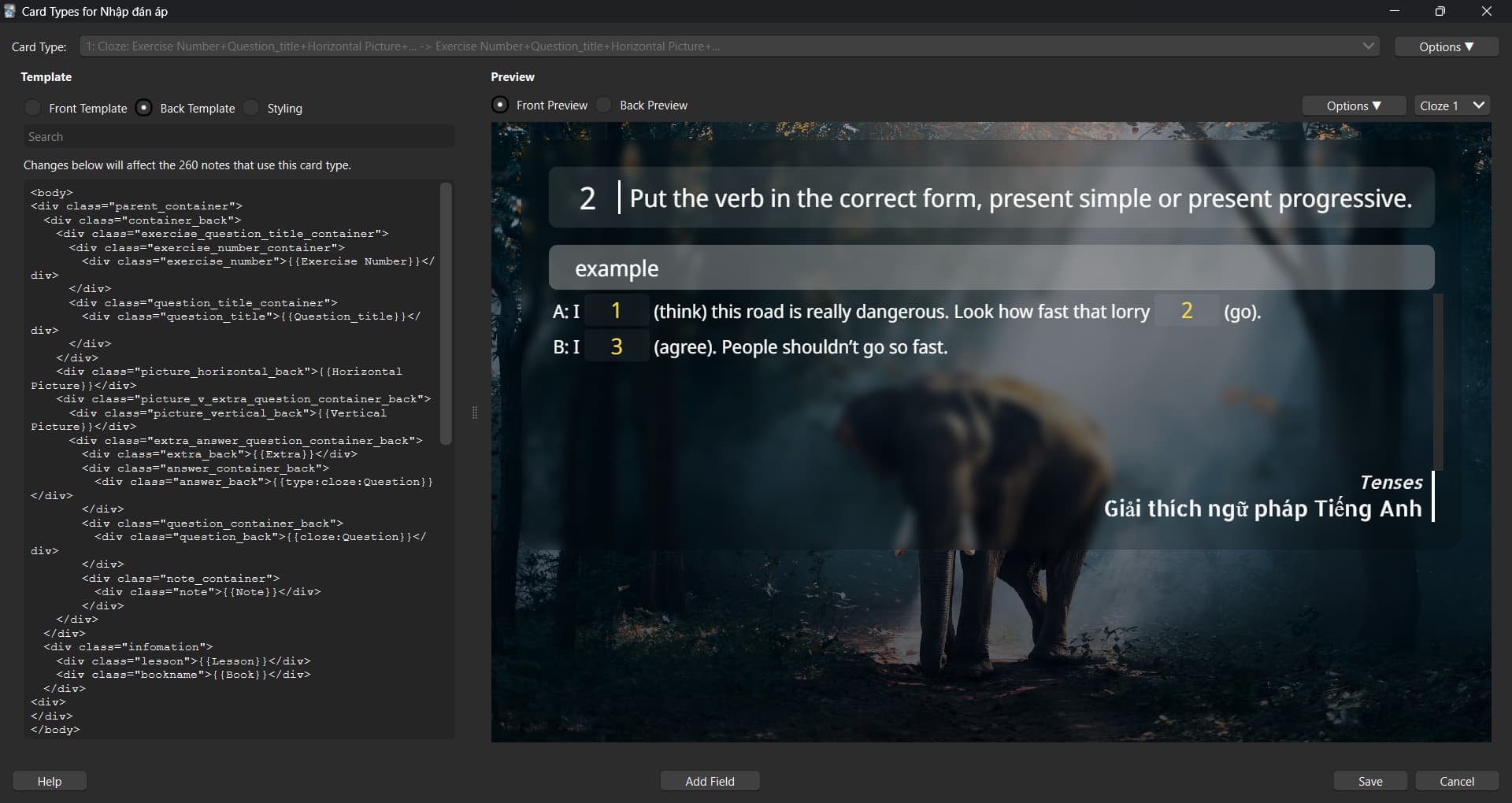Click the 'Giải thích ngữ pháp Tiếng Anh' book name

[1263, 509]
